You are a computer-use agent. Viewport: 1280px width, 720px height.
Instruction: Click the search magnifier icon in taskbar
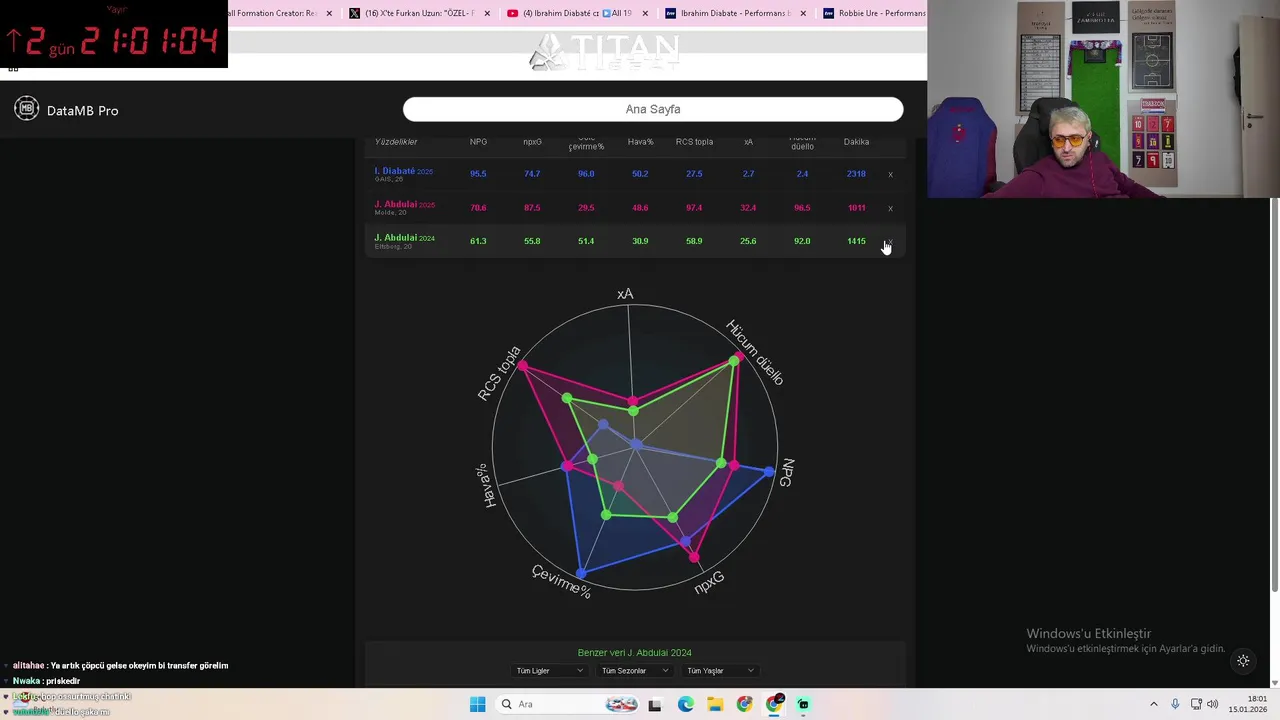coord(507,704)
